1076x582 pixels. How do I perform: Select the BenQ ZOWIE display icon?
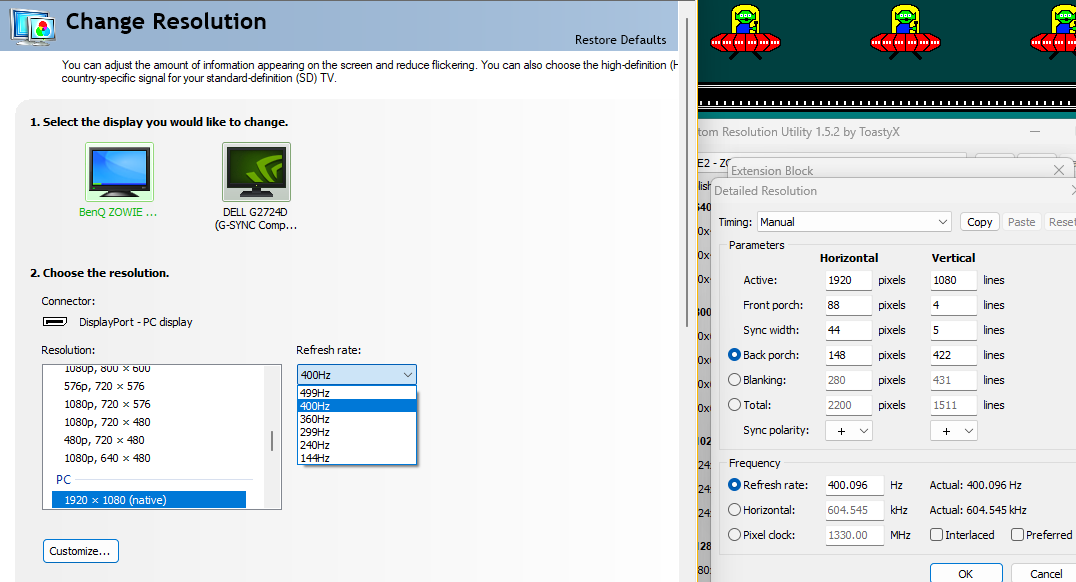(119, 173)
